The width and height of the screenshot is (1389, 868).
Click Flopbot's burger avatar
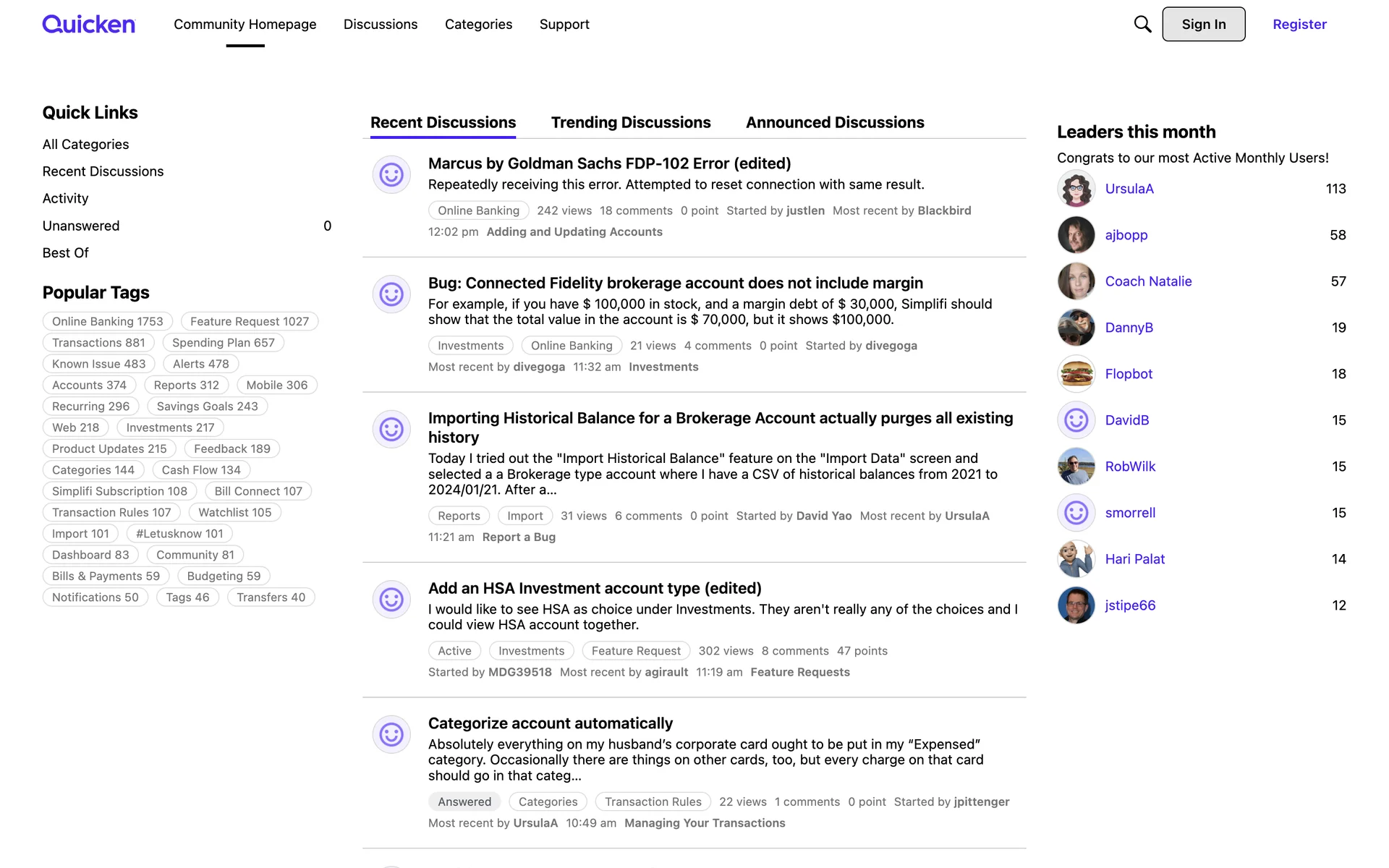[x=1076, y=374]
